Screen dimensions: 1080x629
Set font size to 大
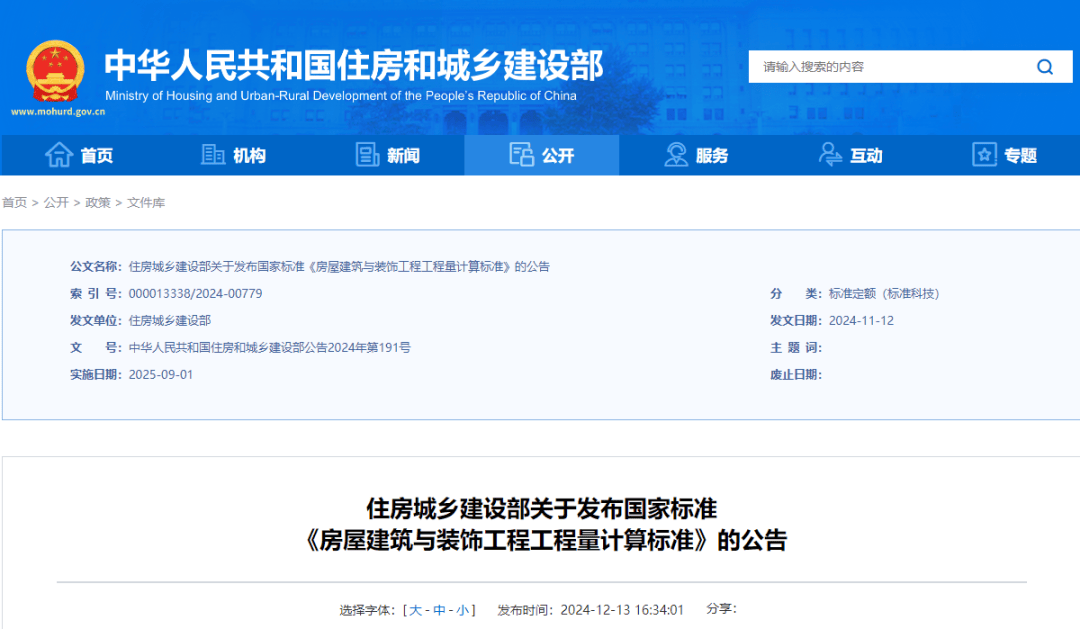(x=415, y=610)
